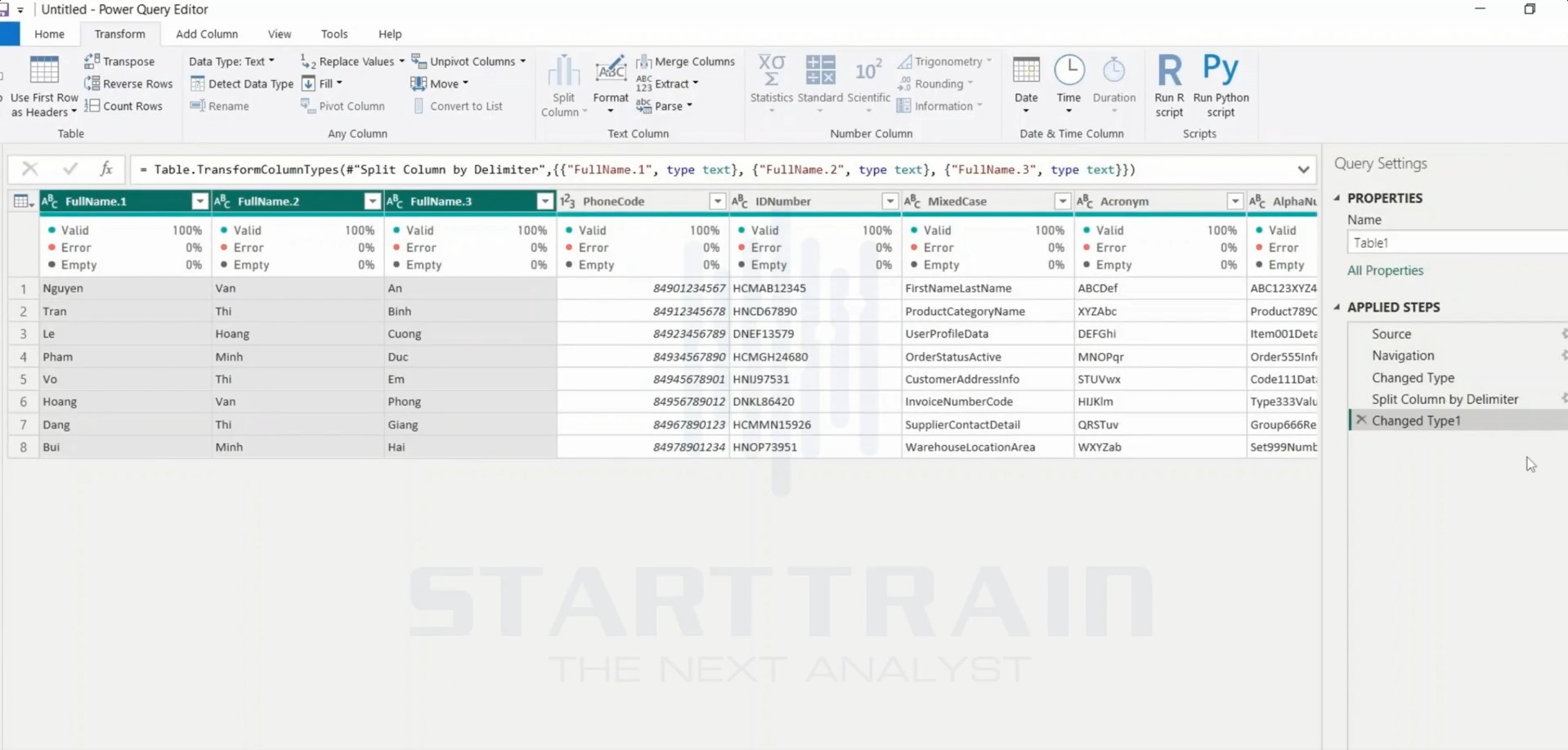
Task: Open the Tools tab
Action: (x=334, y=34)
